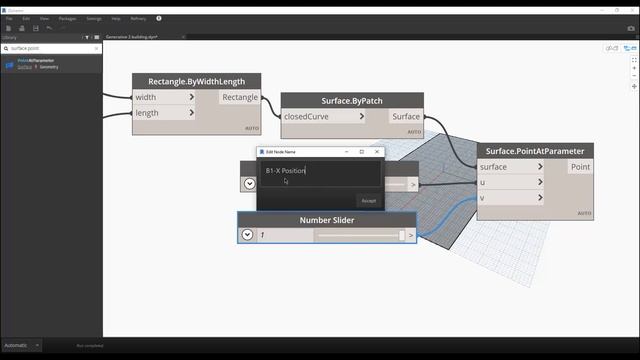
Task: Click the Rectangle output port
Action: click(x=240, y=97)
